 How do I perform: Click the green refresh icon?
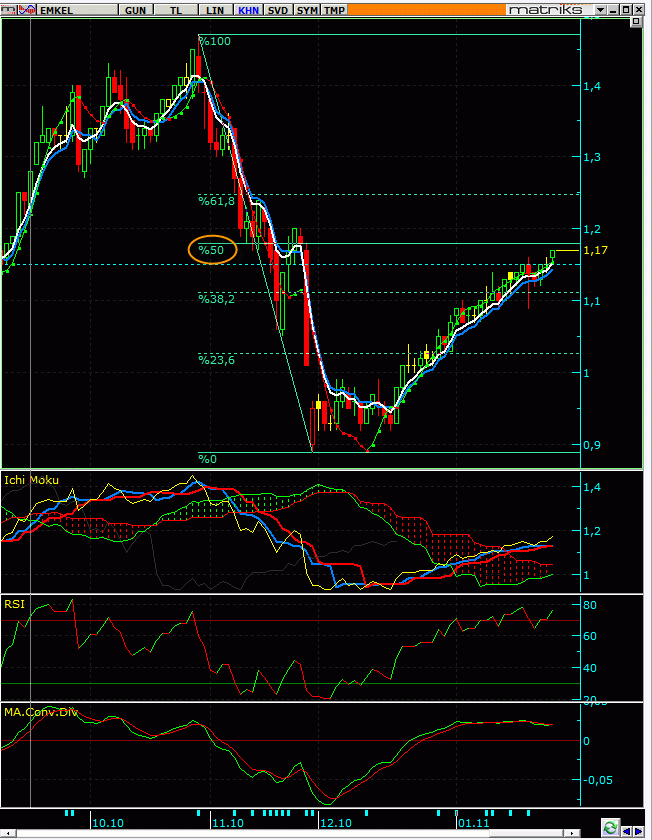tap(610, 827)
